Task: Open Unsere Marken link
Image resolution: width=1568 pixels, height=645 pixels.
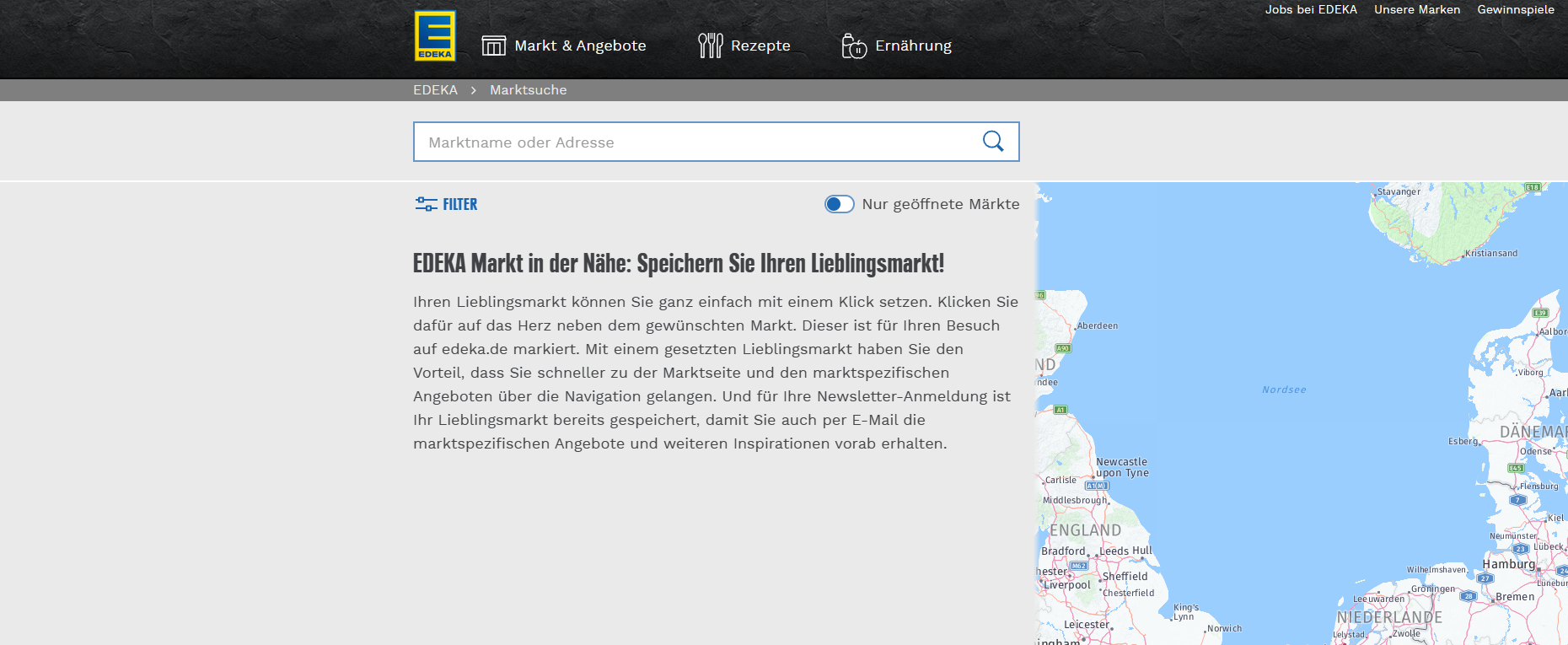Action: pyautogui.click(x=1417, y=9)
